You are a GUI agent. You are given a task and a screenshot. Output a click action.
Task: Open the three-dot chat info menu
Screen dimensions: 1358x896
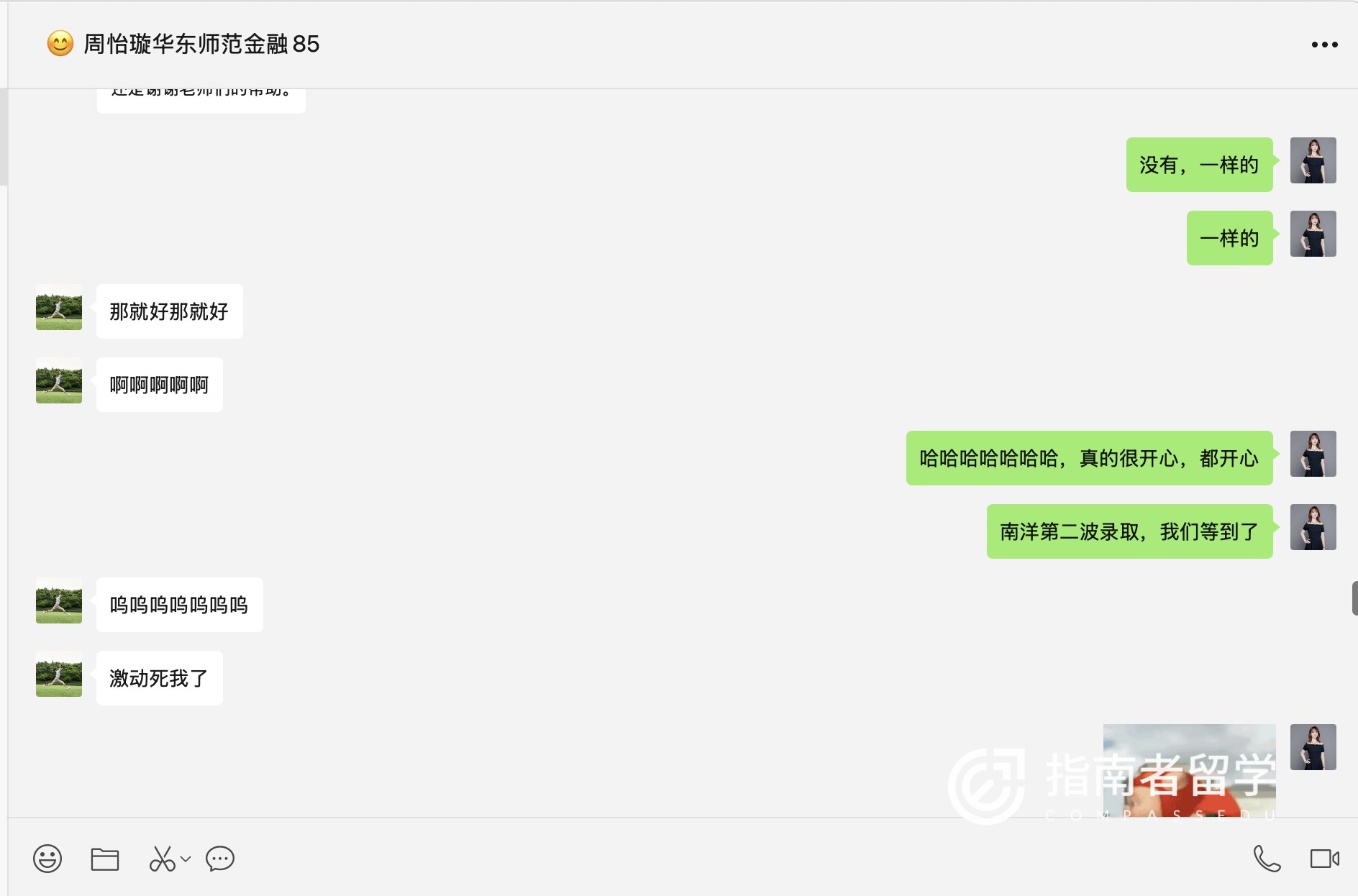1324,45
